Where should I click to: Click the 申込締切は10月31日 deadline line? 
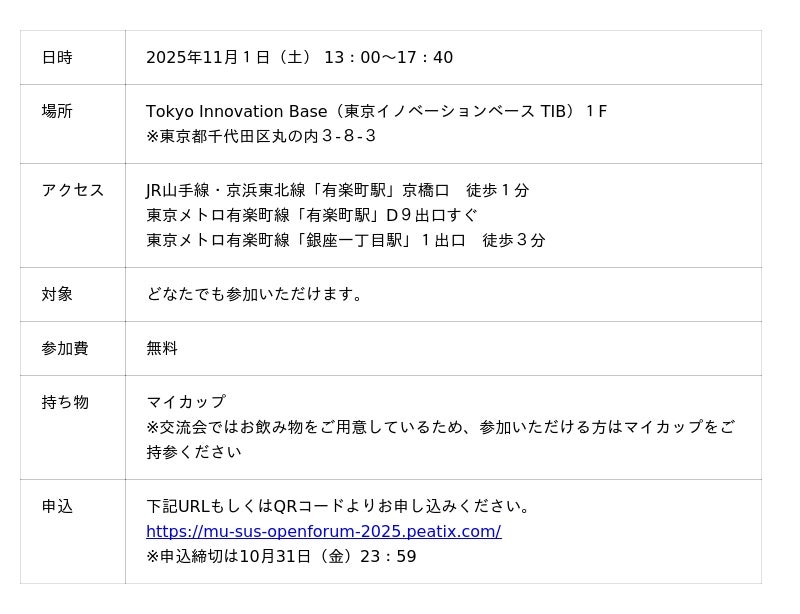pyautogui.click(x=281, y=556)
